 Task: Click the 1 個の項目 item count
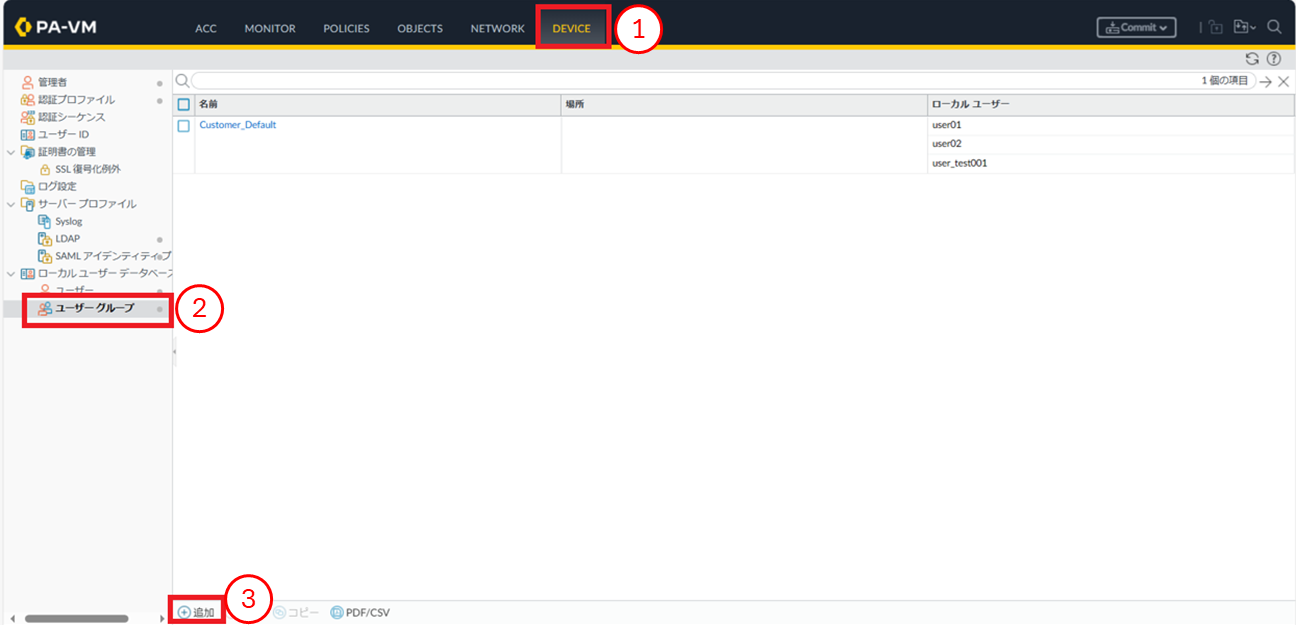tap(1225, 81)
